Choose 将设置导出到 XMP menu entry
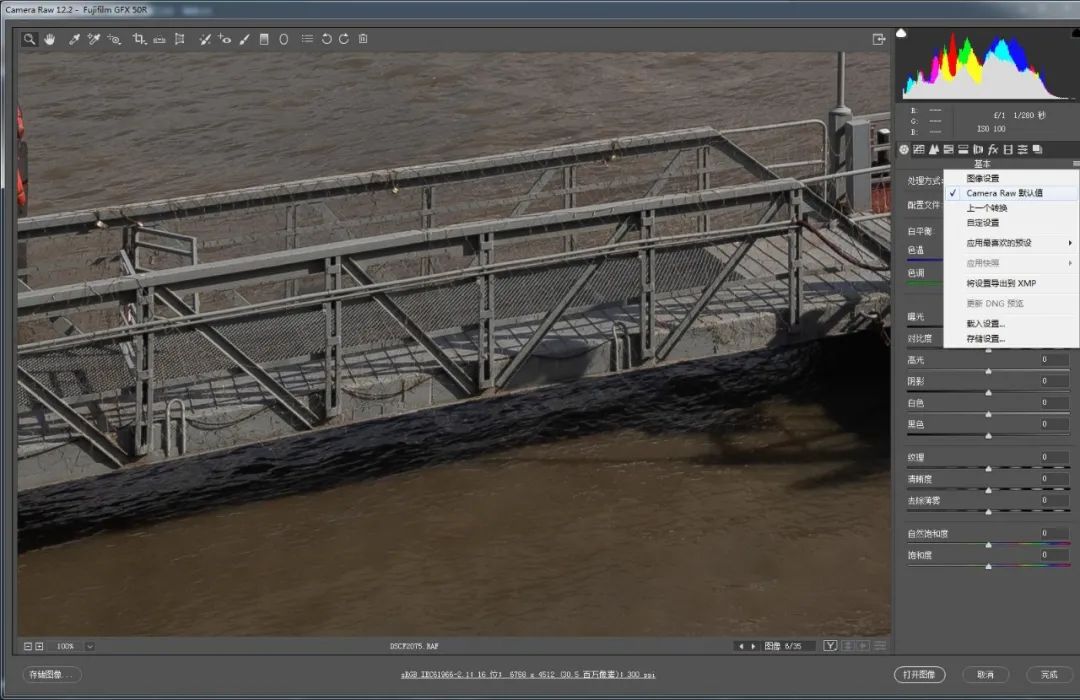 click(x=1001, y=283)
